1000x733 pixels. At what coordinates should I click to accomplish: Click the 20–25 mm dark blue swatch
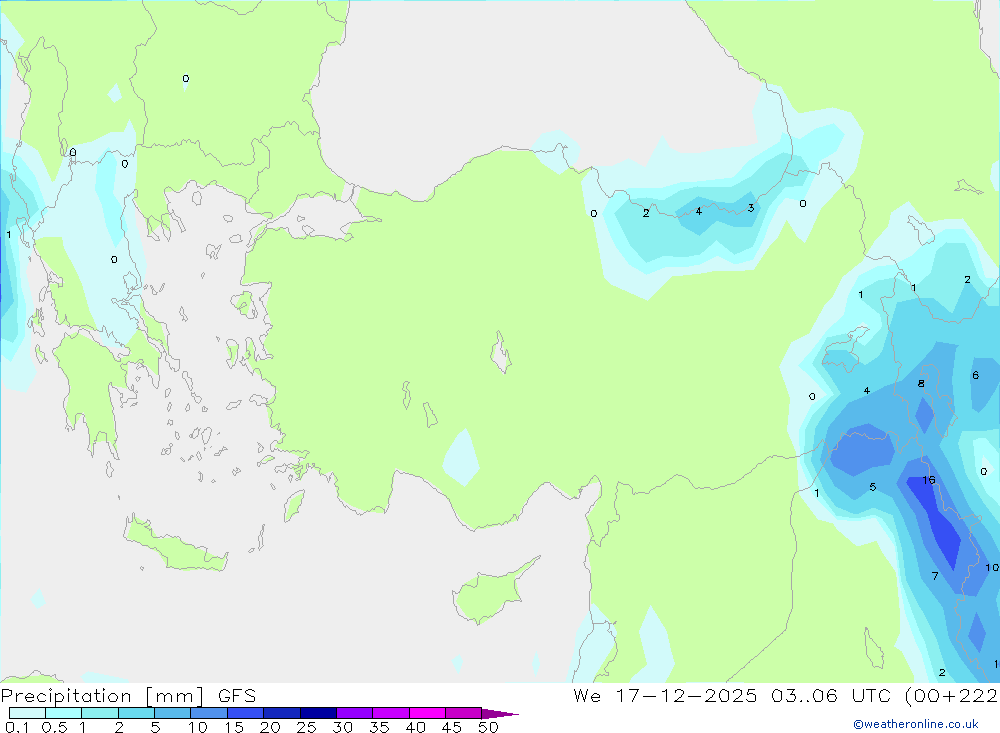pos(281,713)
